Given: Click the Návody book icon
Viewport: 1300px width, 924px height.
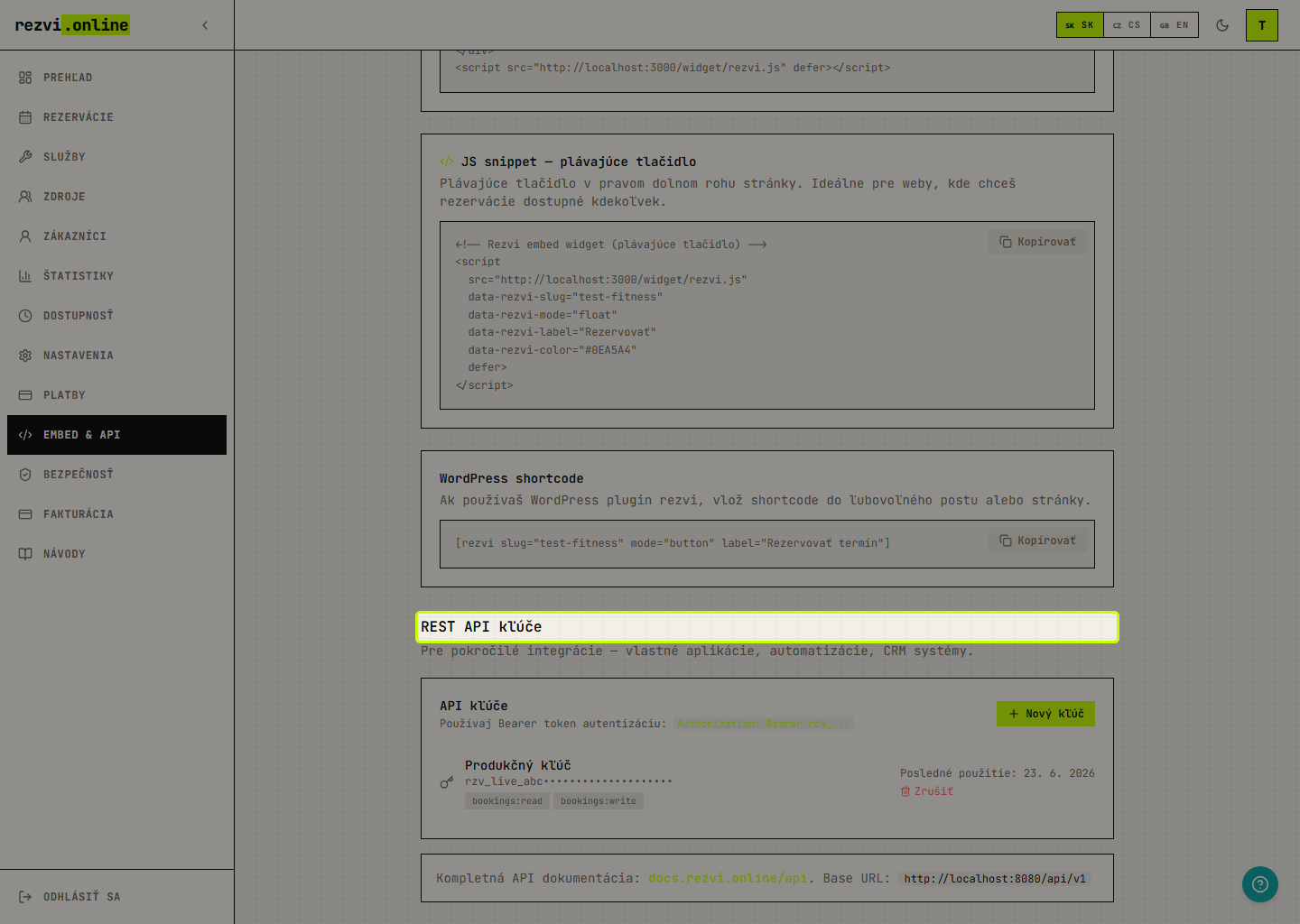Looking at the screenshot, I should tap(25, 554).
